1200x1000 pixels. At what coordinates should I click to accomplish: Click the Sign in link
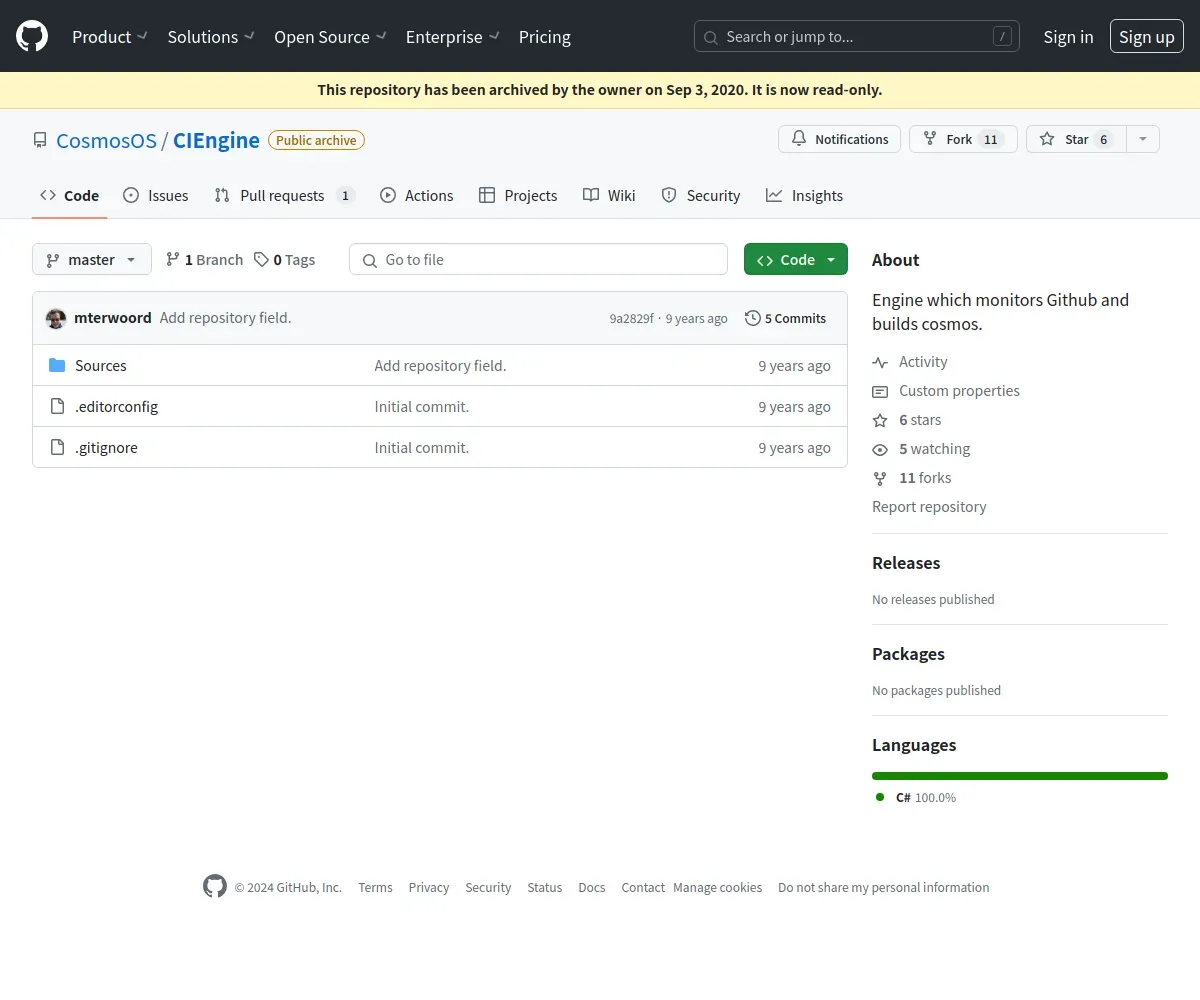coord(1068,37)
